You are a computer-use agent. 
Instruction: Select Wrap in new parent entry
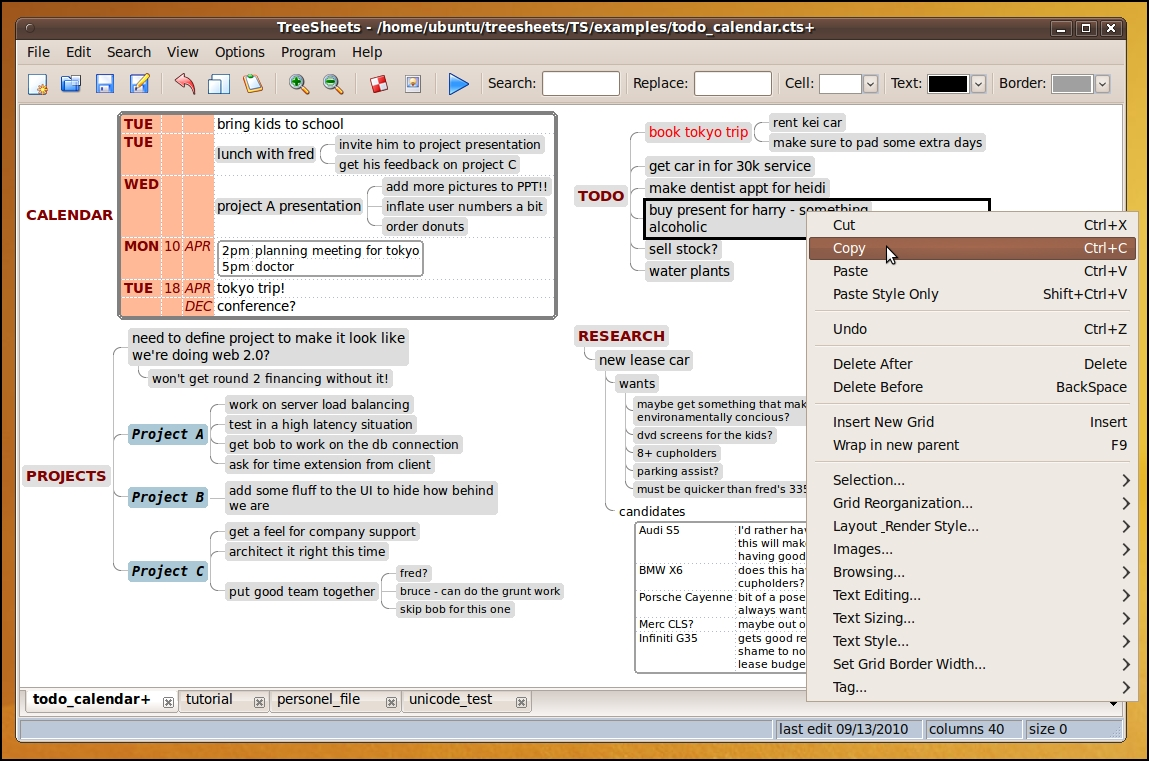[973, 445]
